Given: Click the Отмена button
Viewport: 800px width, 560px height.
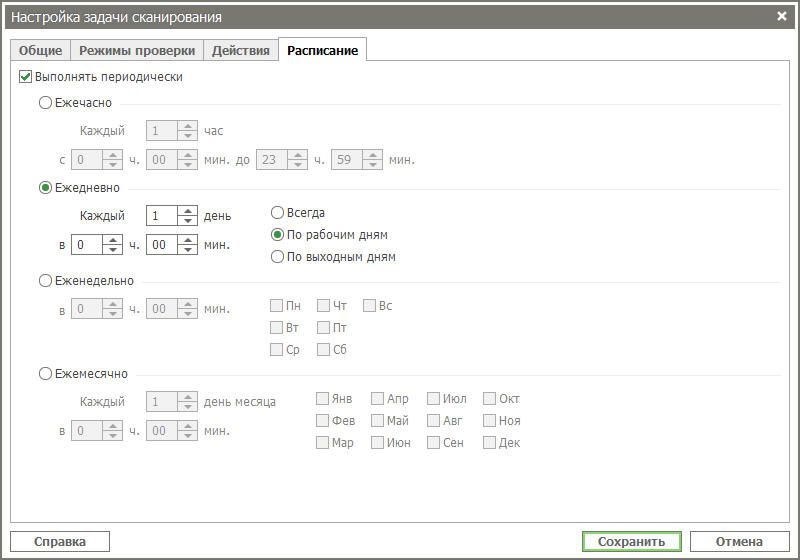Looking at the screenshot, I should [739, 542].
